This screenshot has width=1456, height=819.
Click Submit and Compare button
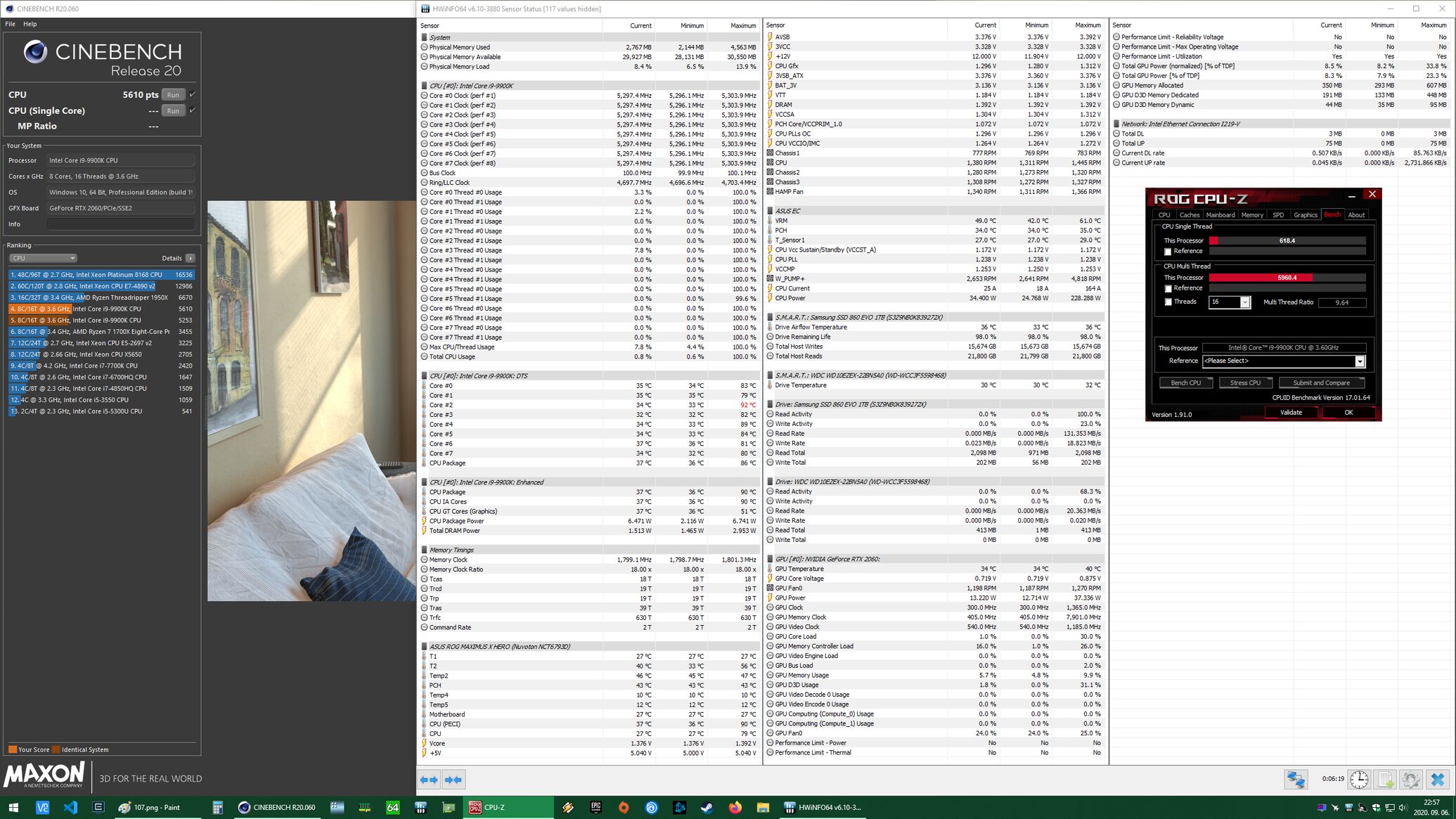1321,383
